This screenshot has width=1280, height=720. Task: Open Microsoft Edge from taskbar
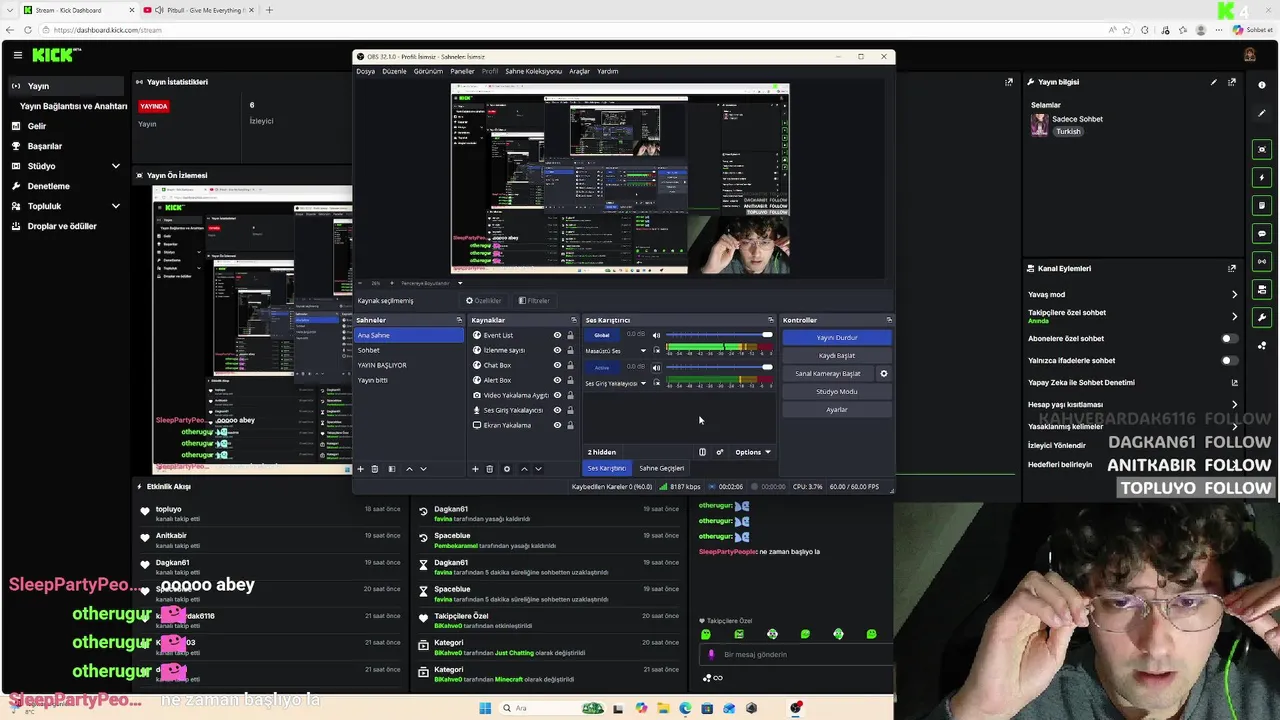click(685, 708)
